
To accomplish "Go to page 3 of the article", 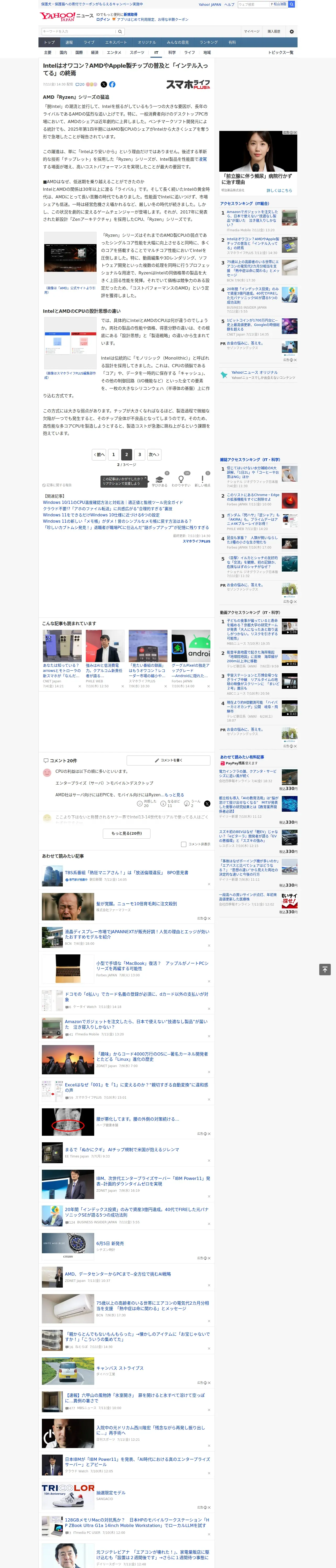I will click(x=140, y=454).
